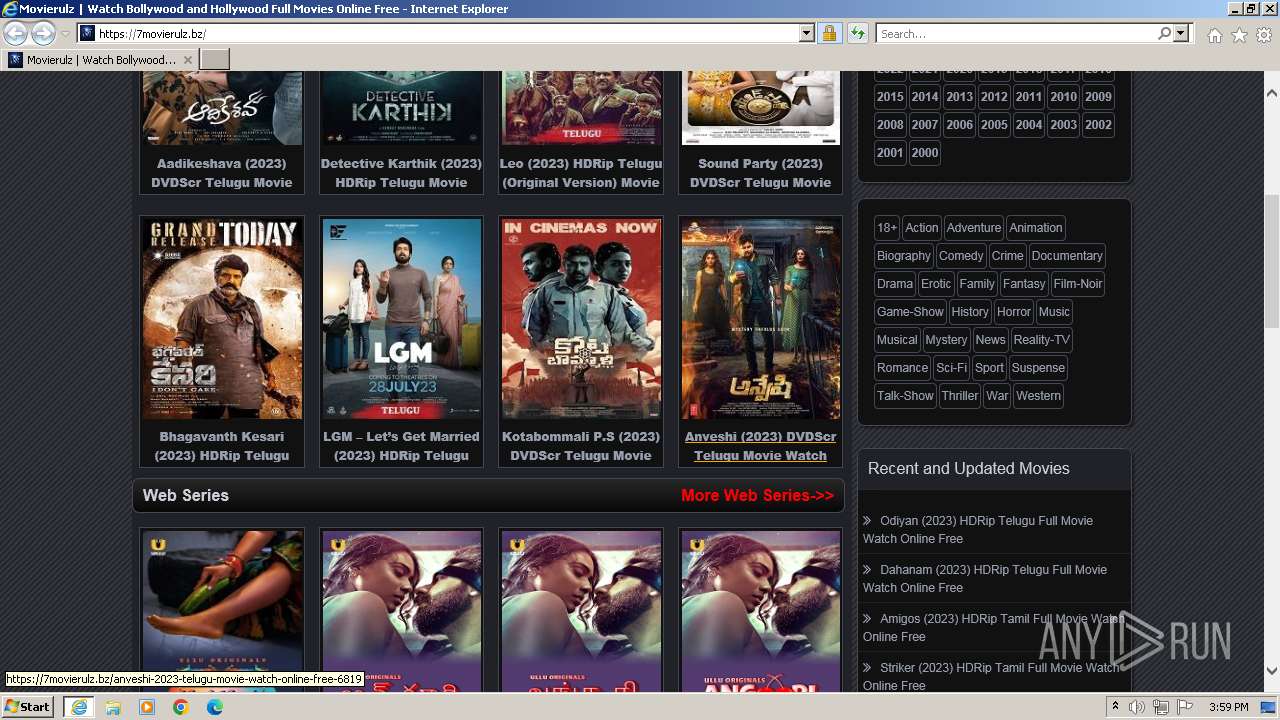Screen dimensions: 1280x720
Task: Click the Anveshi movie poster thumbnail
Action: point(760,319)
